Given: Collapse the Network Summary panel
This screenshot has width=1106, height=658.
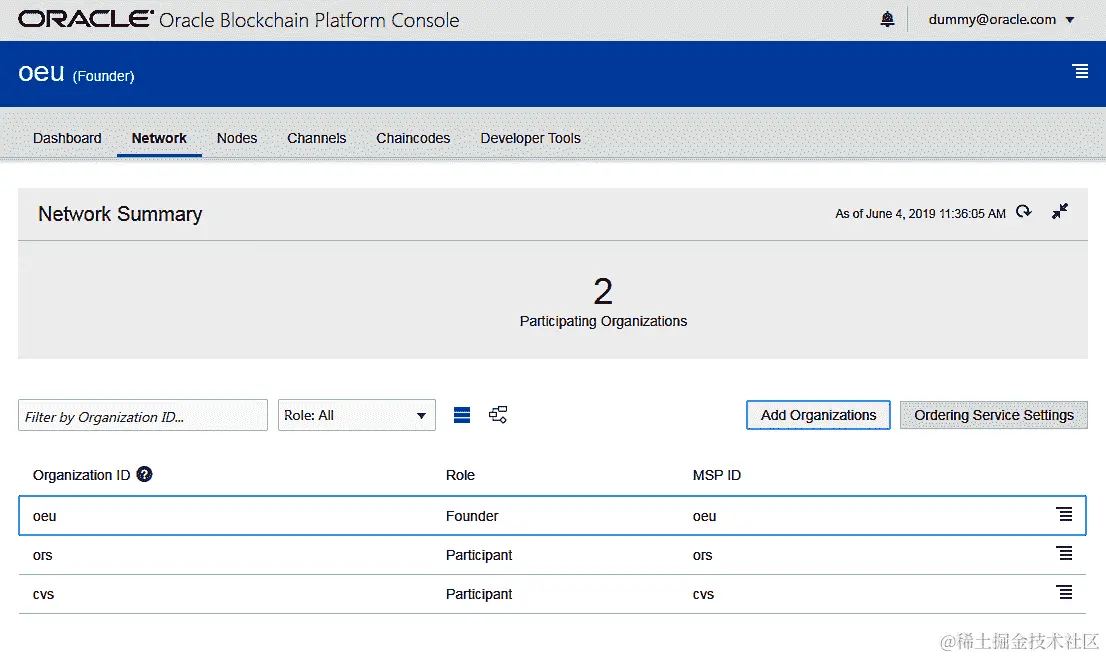Looking at the screenshot, I should 1059,212.
